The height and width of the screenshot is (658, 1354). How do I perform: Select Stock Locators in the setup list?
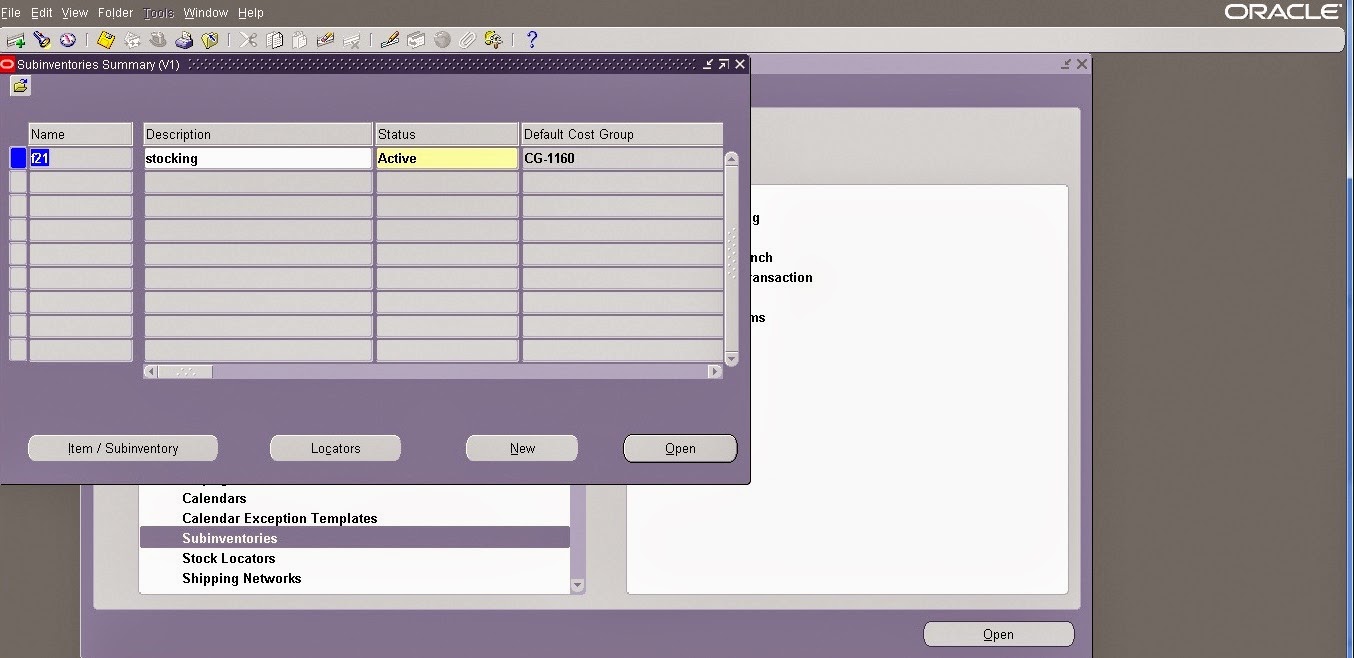229,558
